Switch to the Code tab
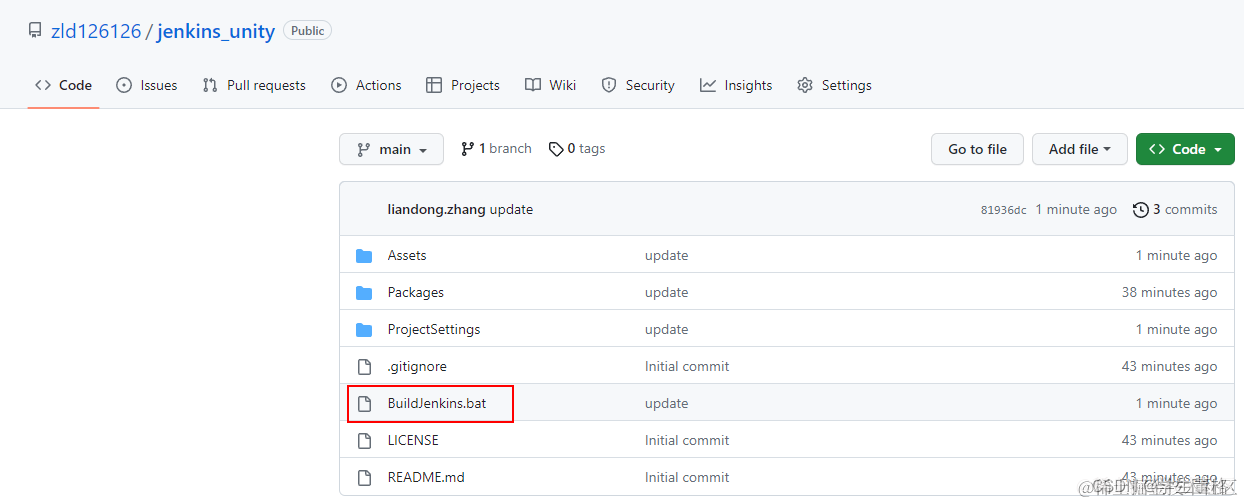 [x=63, y=85]
